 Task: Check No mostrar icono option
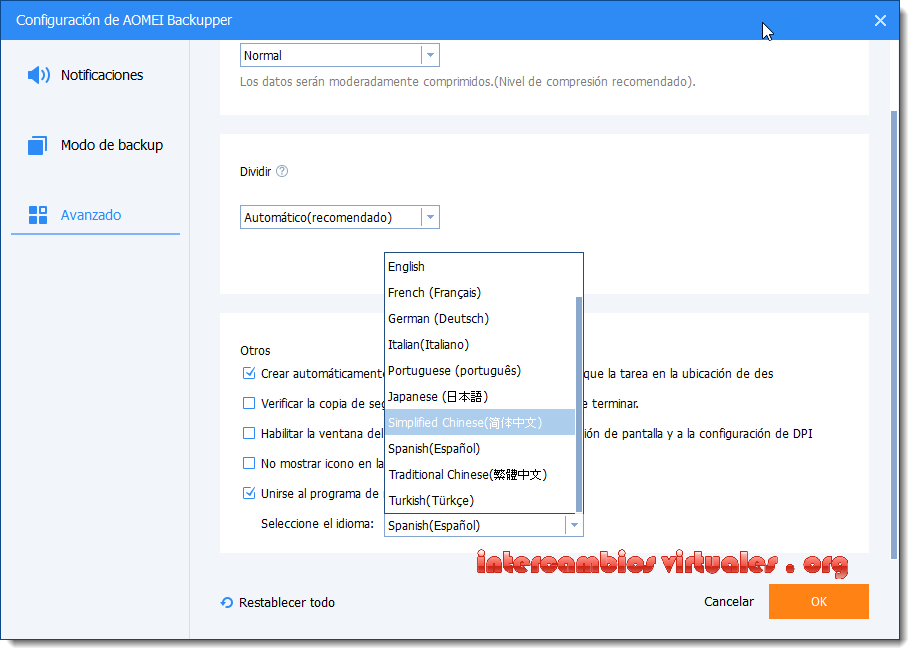tap(249, 463)
